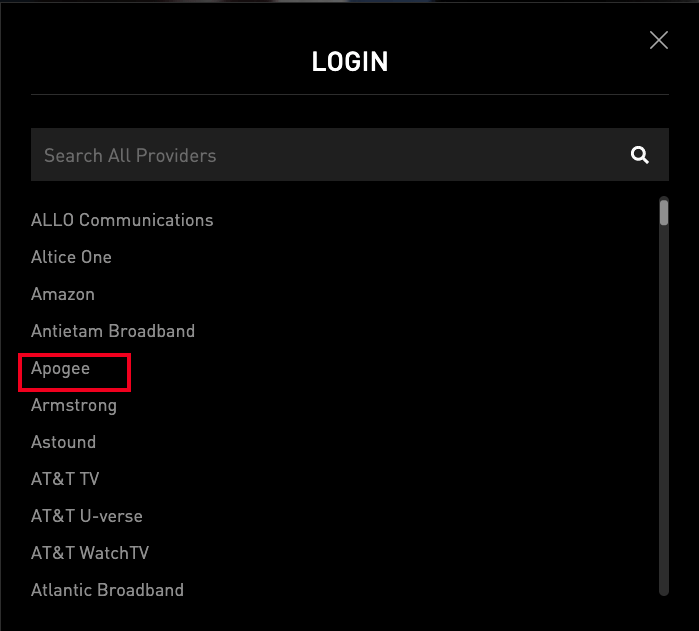Open AT&T WatchTV login
699x631 pixels.
point(90,553)
